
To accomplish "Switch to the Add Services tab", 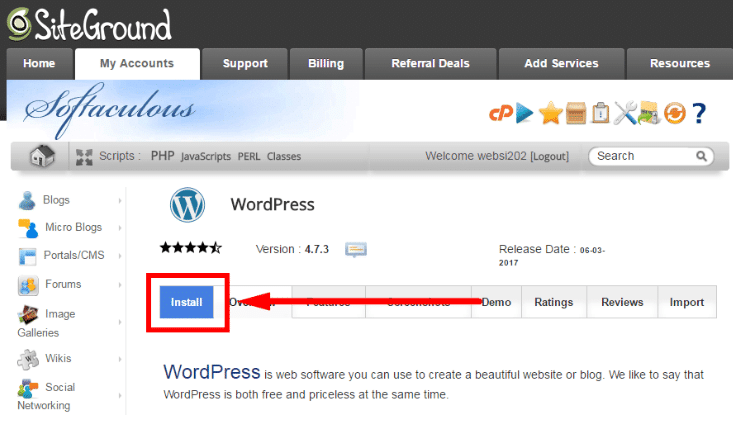I will point(561,64).
